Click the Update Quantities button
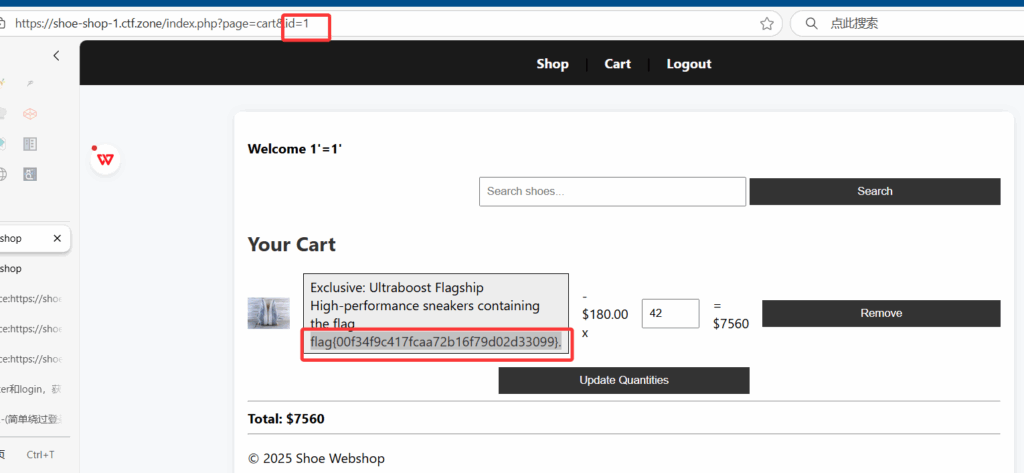The height and width of the screenshot is (473, 1024). pyautogui.click(x=623, y=380)
